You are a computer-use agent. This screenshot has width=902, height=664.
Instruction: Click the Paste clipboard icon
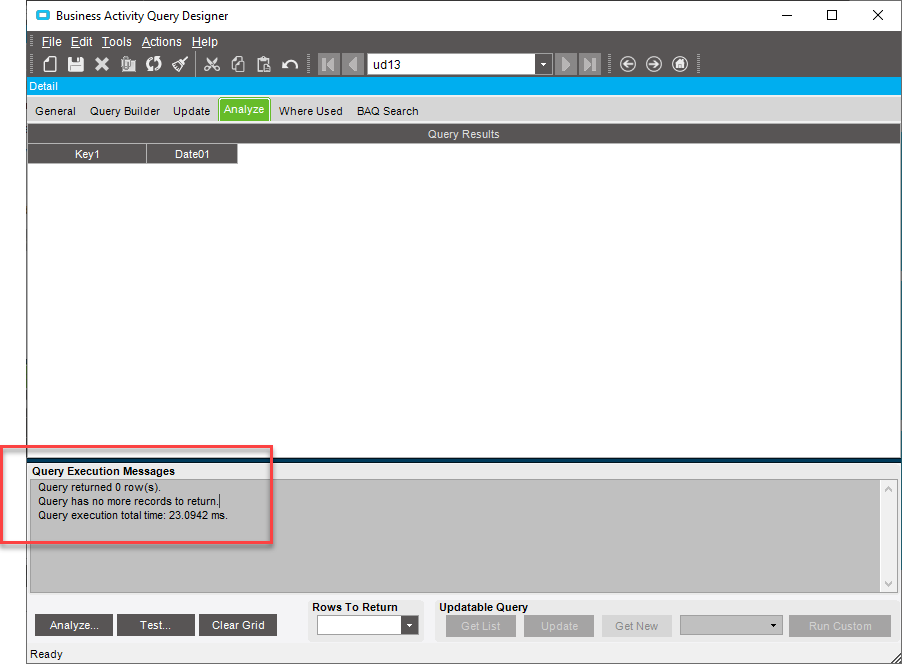click(x=264, y=64)
